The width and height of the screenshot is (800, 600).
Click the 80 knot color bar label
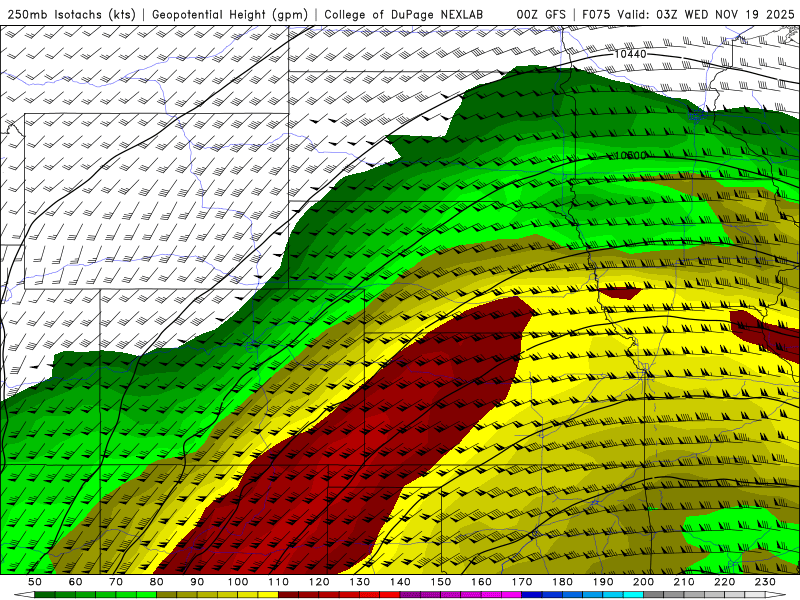click(157, 582)
